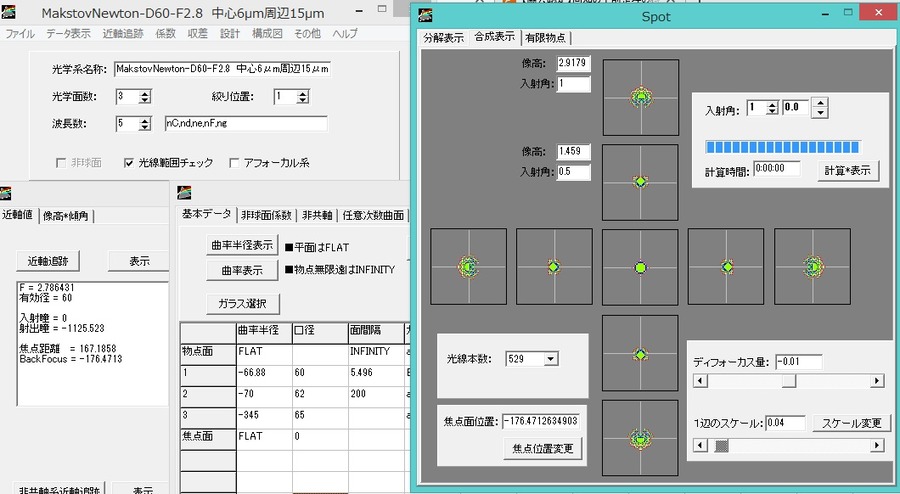Enable the アフォーカル系 checkbox
The width and height of the screenshot is (900, 494).
tap(234, 163)
